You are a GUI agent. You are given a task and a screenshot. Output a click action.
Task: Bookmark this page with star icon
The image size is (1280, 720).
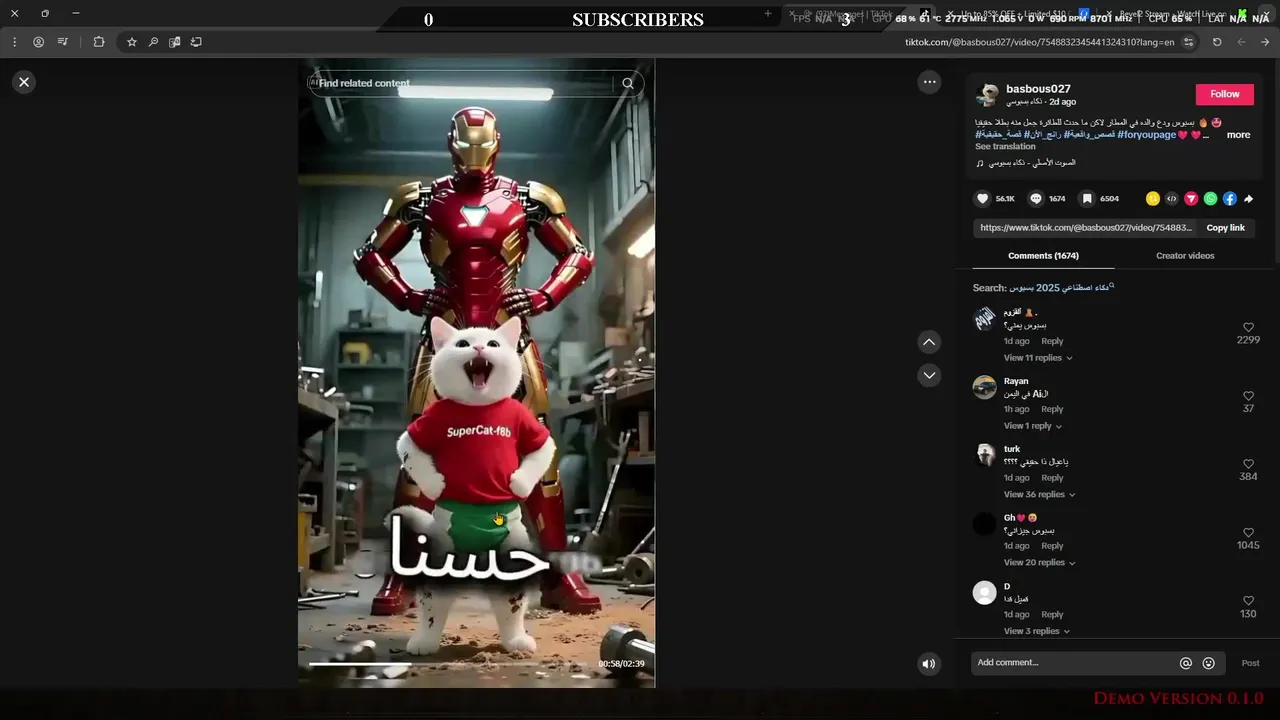131,42
